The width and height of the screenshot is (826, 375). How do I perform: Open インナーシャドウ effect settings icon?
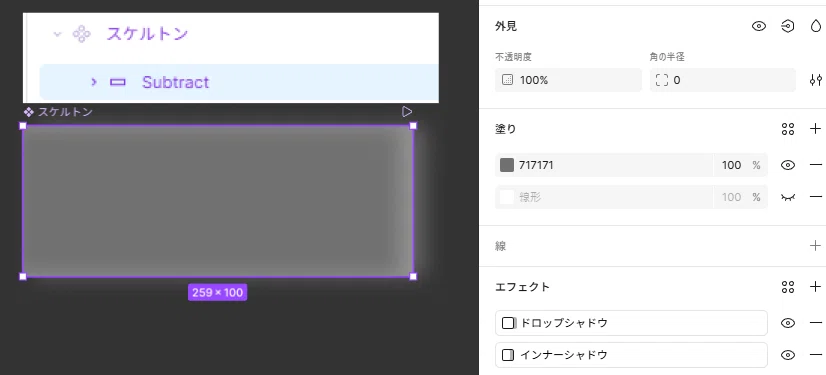[x=508, y=355]
